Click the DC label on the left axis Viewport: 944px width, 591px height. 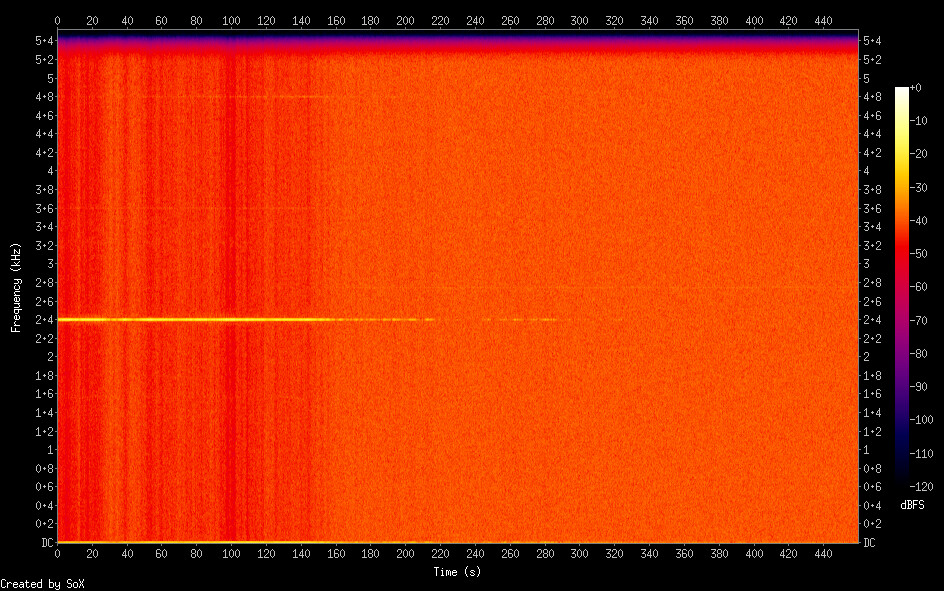point(44,542)
